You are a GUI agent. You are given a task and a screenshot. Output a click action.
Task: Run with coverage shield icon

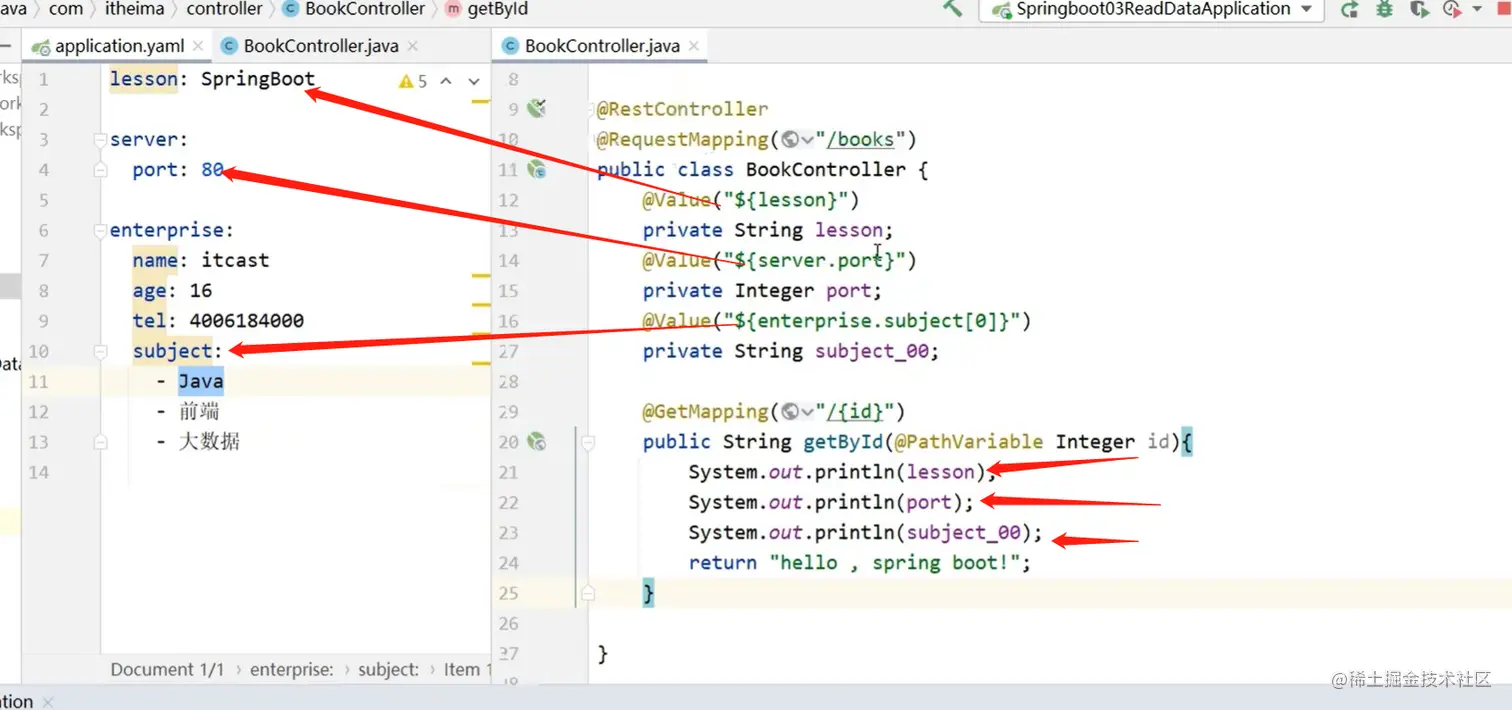pos(1418,9)
